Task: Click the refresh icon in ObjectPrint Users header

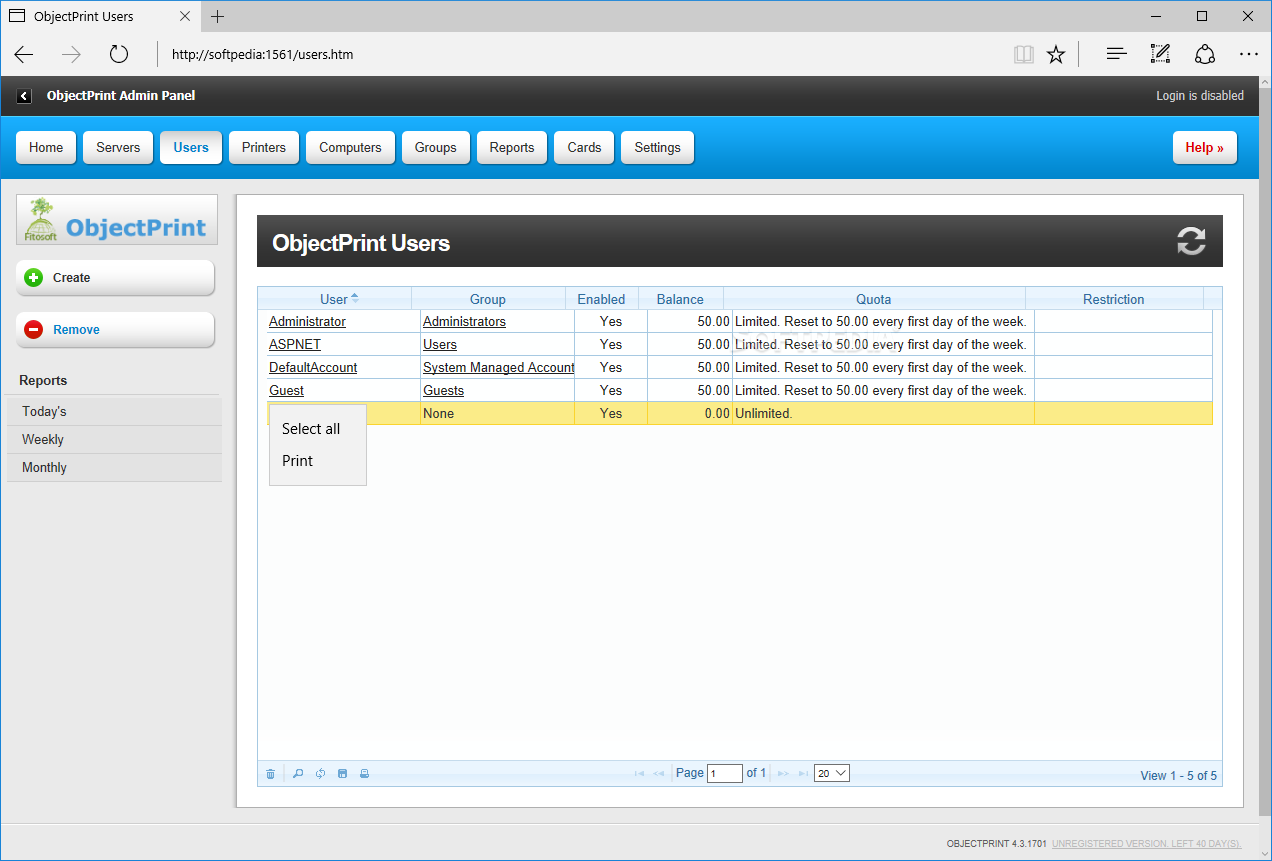Action: 1191,241
